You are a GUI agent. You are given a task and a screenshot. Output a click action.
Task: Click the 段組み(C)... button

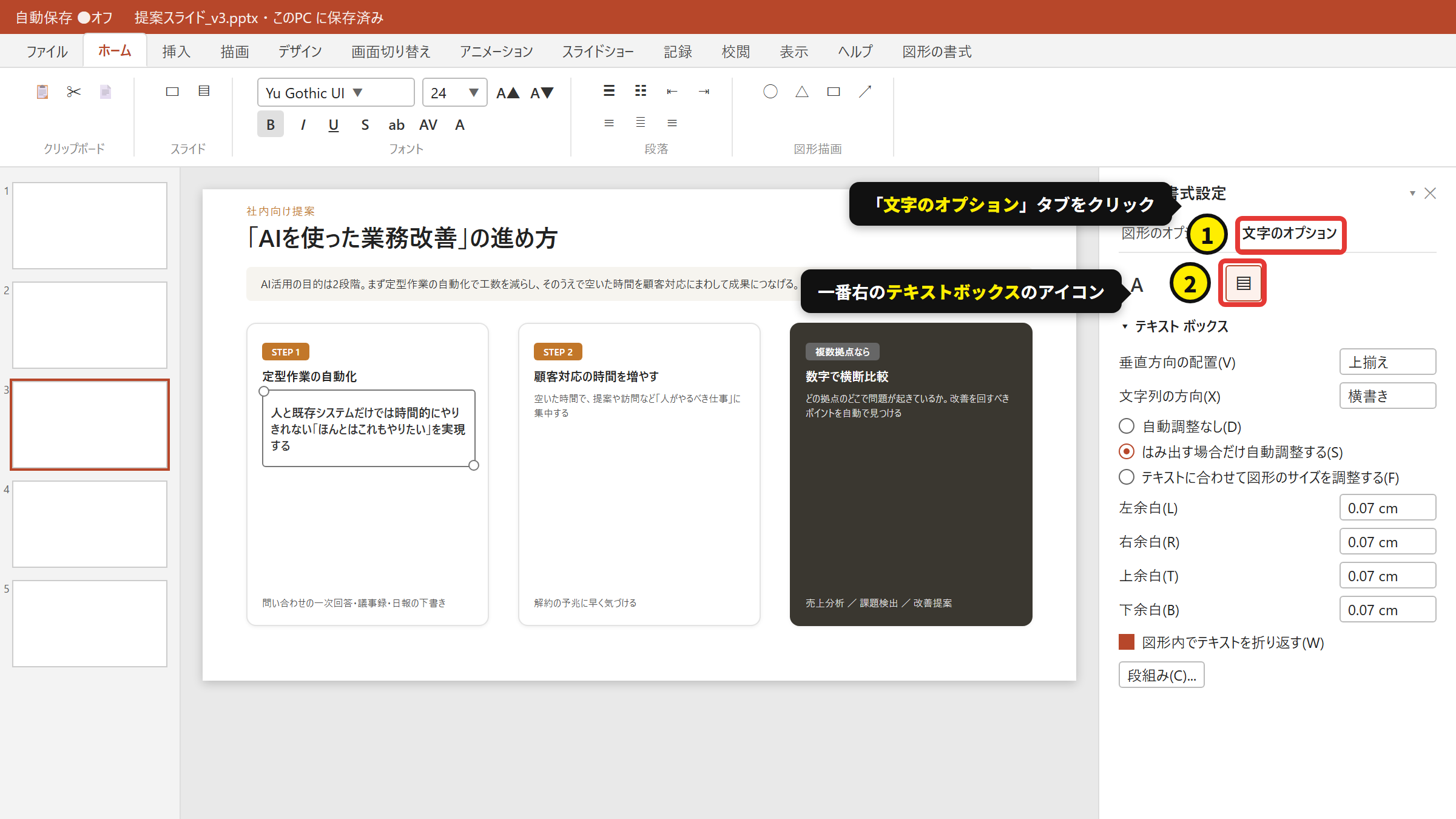coord(1161,675)
